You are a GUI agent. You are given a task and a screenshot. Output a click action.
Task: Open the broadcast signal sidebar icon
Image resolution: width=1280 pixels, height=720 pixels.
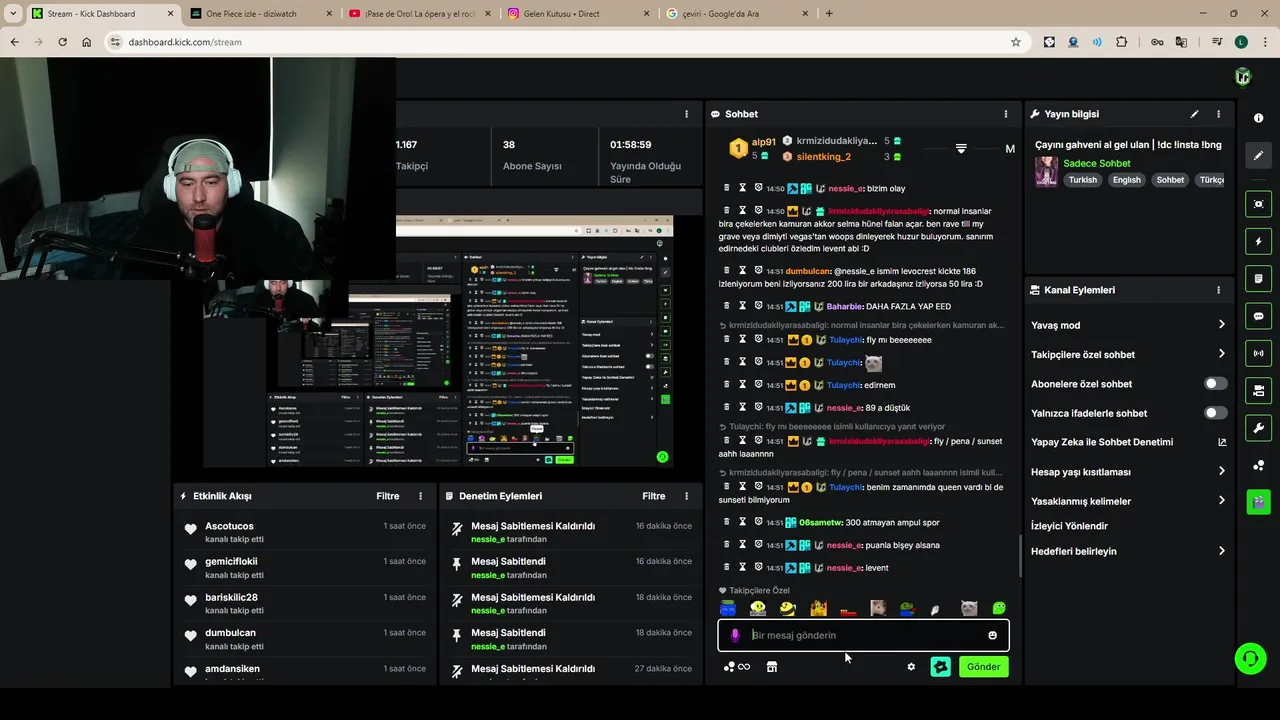tap(1258, 353)
